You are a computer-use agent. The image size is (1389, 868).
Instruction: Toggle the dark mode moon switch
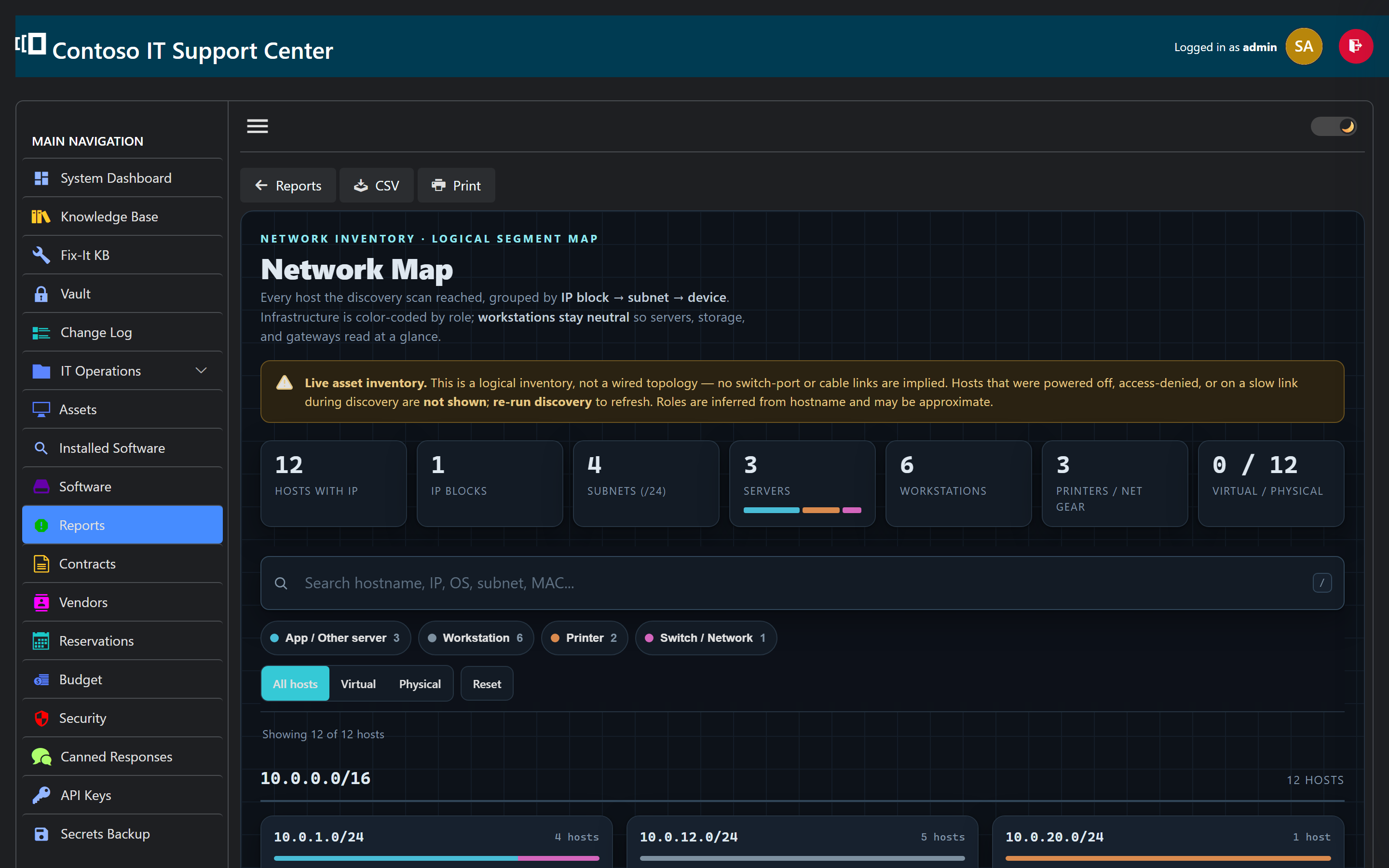click(1334, 126)
